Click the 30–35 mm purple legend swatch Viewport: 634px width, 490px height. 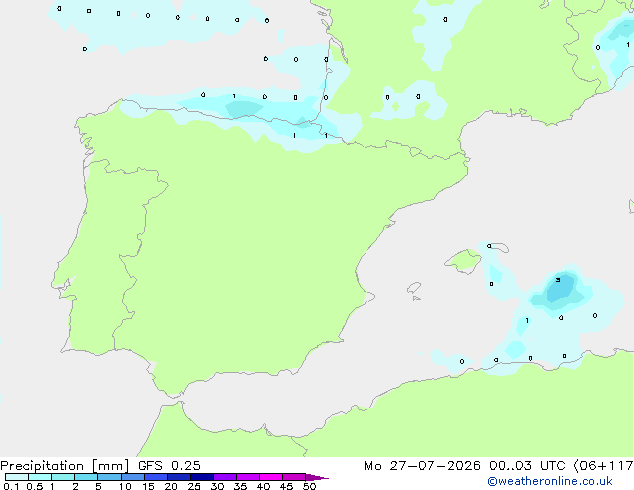point(224,477)
